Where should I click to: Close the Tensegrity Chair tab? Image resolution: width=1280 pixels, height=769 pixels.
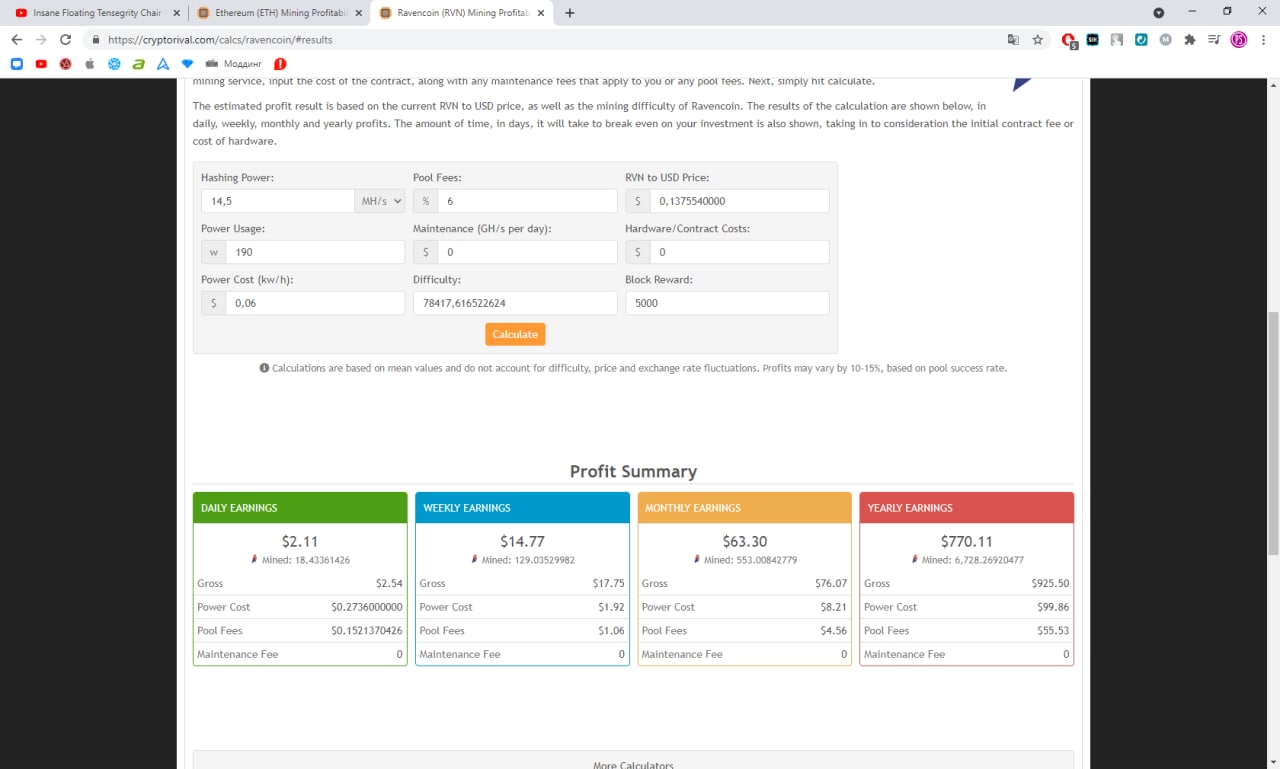click(x=176, y=13)
